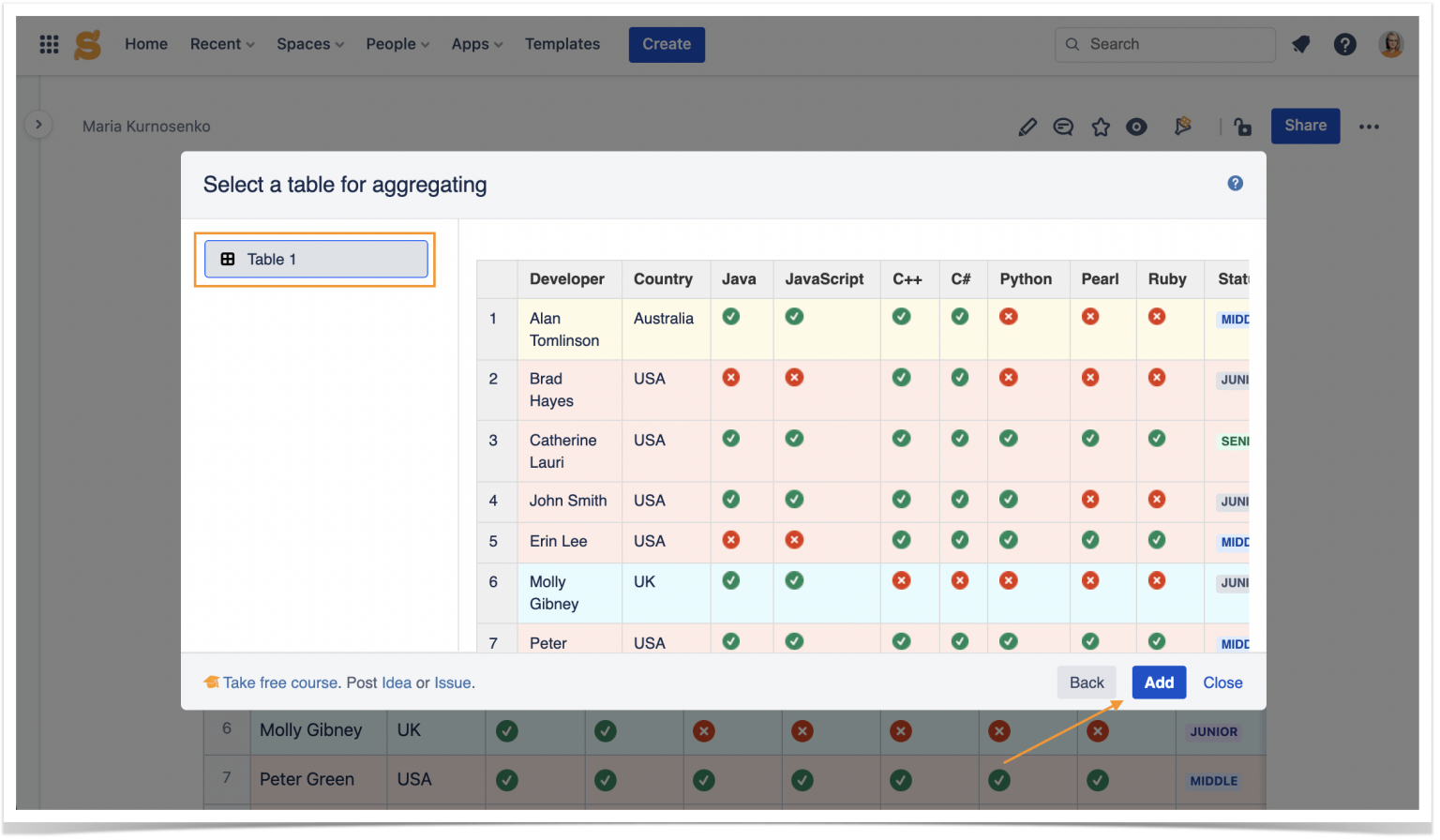Open the Take free course link
The height and width of the screenshot is (840, 1440).
277,682
